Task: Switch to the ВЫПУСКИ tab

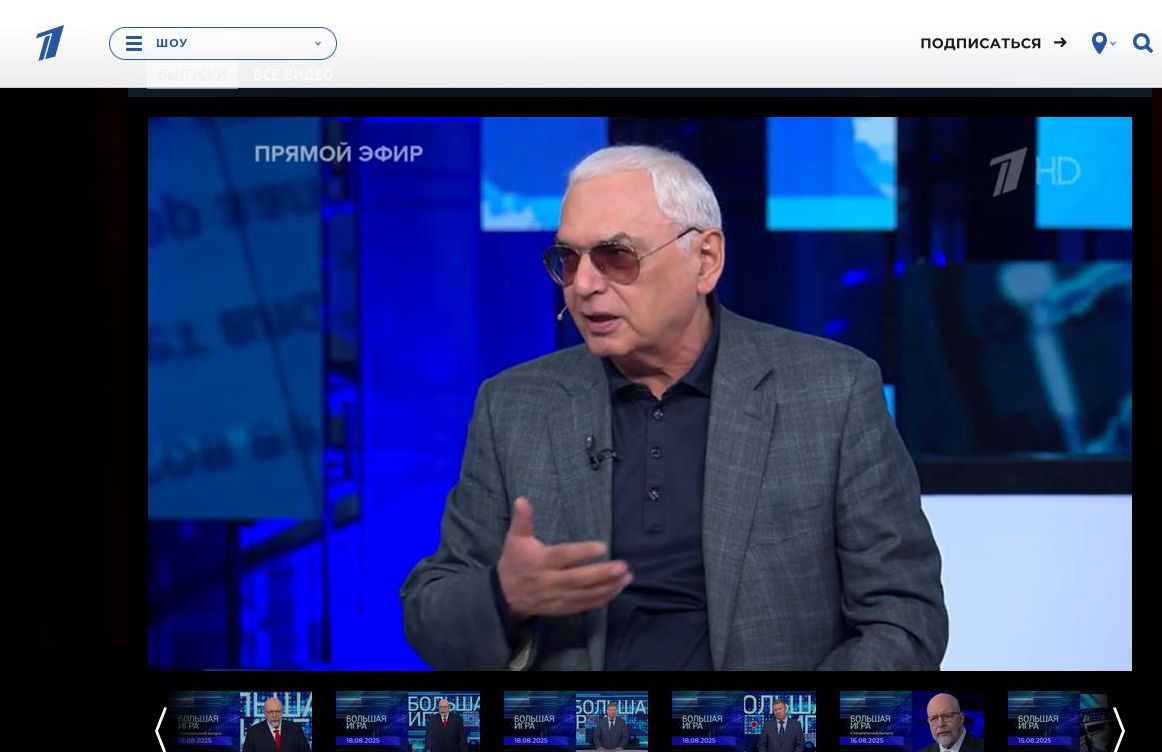Action: [x=192, y=75]
